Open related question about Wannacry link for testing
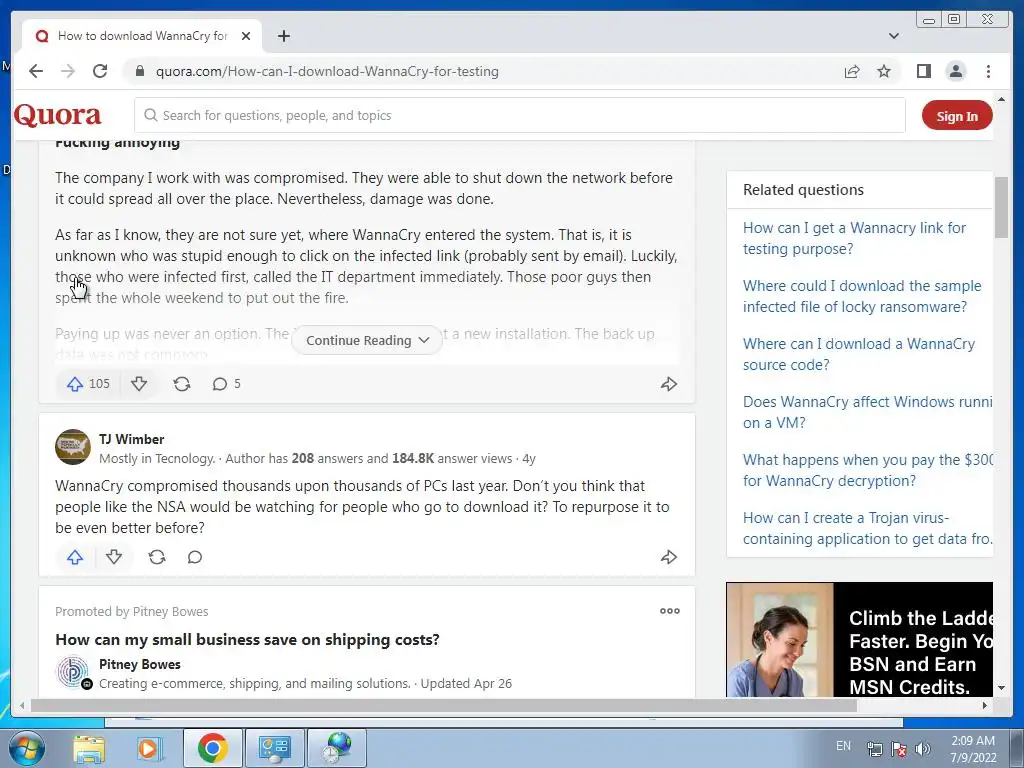The height and width of the screenshot is (768, 1024). pyautogui.click(x=854, y=238)
